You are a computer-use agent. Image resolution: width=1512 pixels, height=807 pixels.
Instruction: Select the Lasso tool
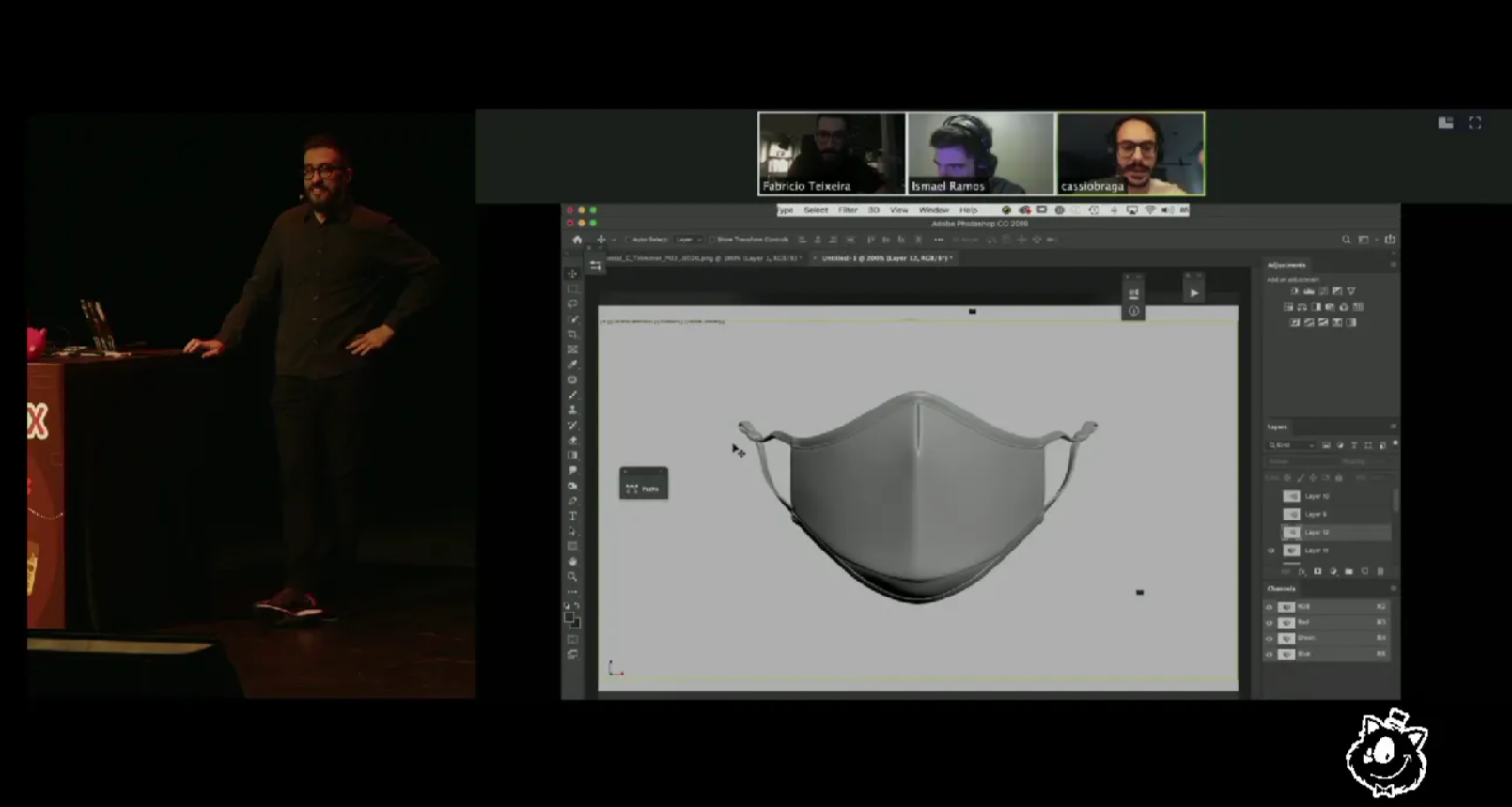(572, 304)
